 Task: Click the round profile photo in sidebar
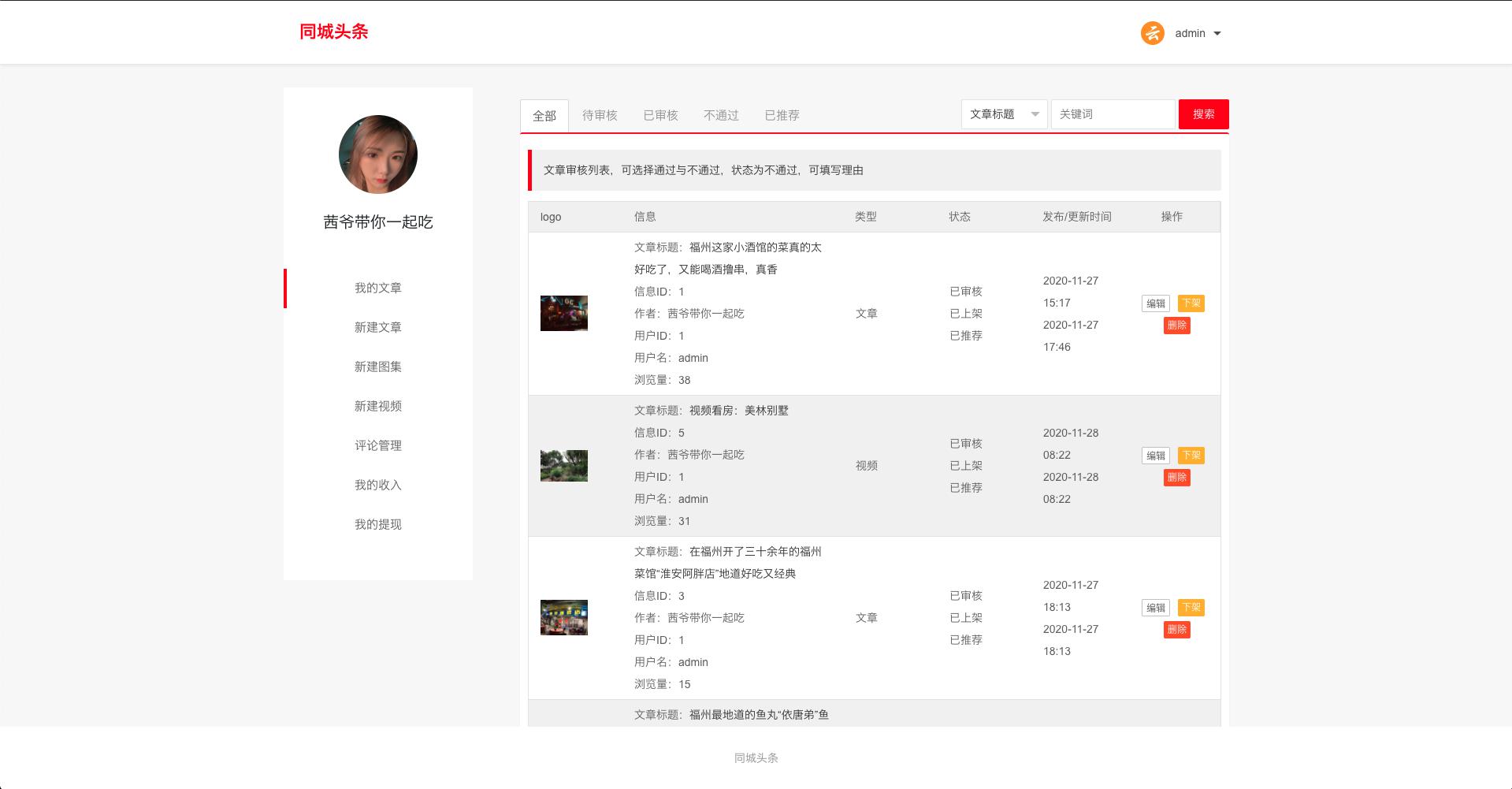pos(378,154)
